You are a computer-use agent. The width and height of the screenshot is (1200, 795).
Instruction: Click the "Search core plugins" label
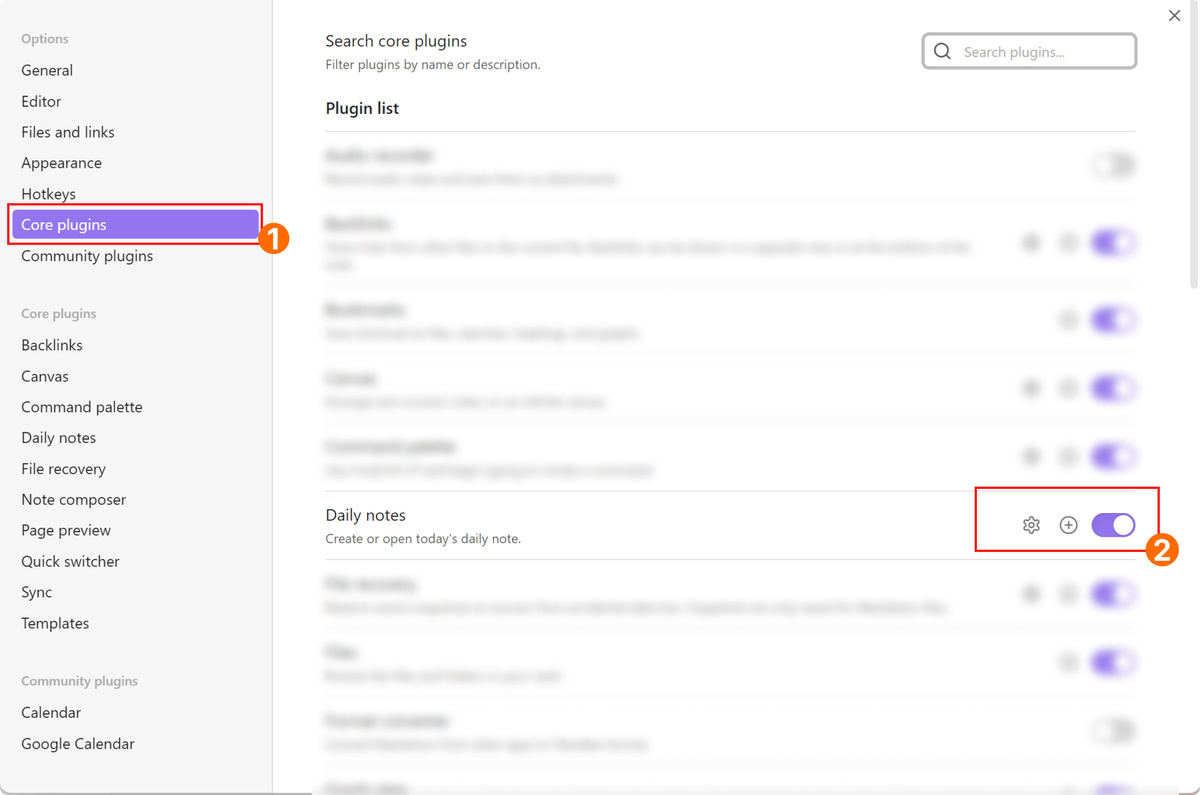(396, 41)
